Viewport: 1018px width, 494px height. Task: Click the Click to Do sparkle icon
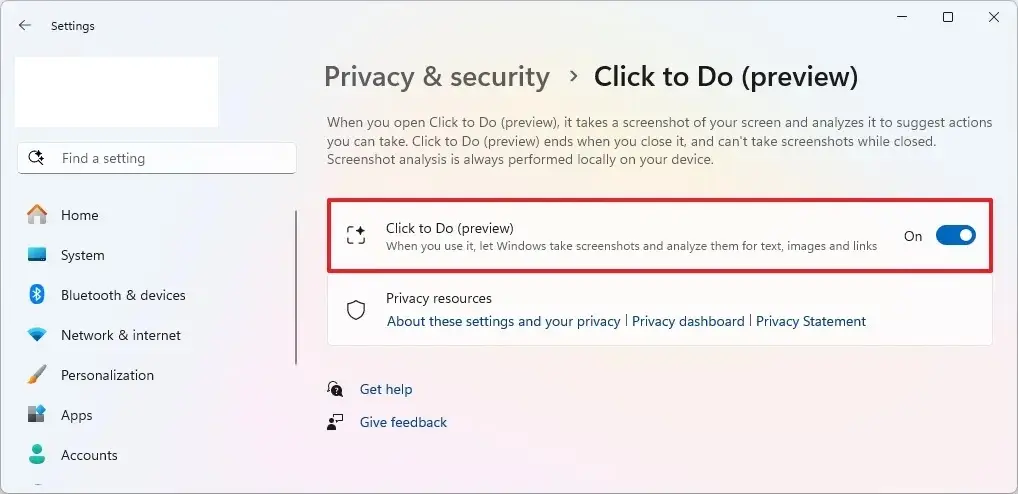click(356, 236)
